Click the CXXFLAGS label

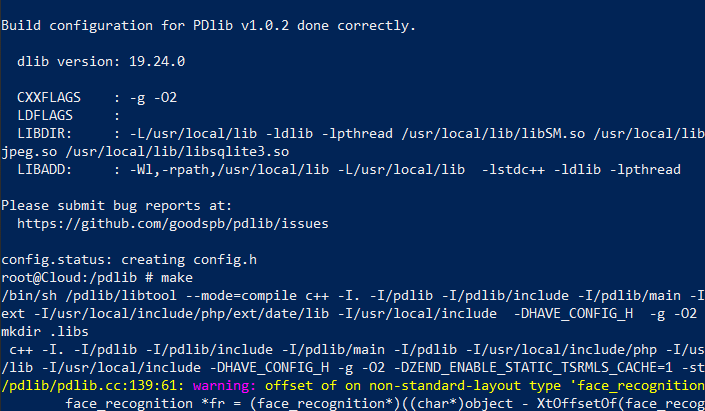coord(49,98)
